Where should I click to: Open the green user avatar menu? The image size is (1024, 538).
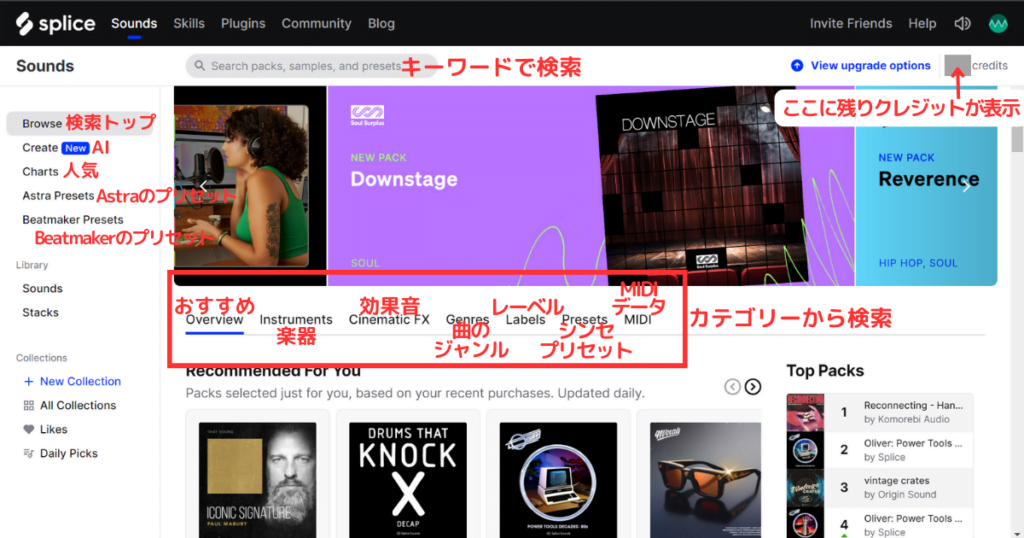pos(998,24)
